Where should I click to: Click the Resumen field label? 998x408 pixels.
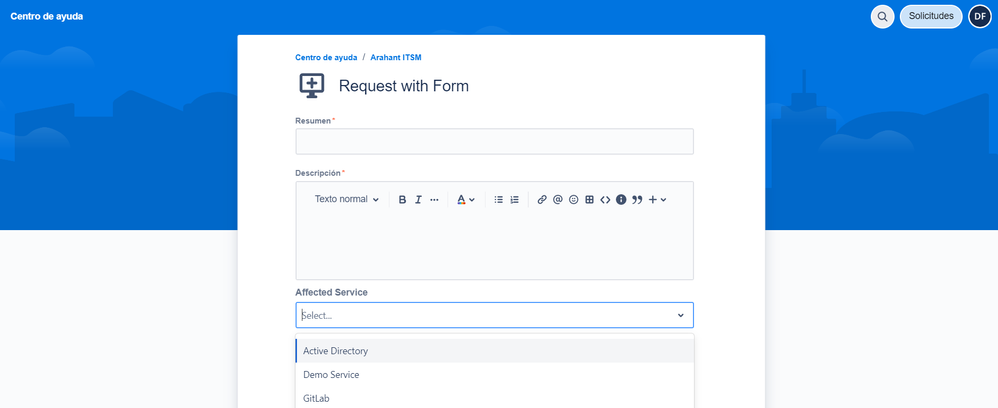[x=313, y=120]
